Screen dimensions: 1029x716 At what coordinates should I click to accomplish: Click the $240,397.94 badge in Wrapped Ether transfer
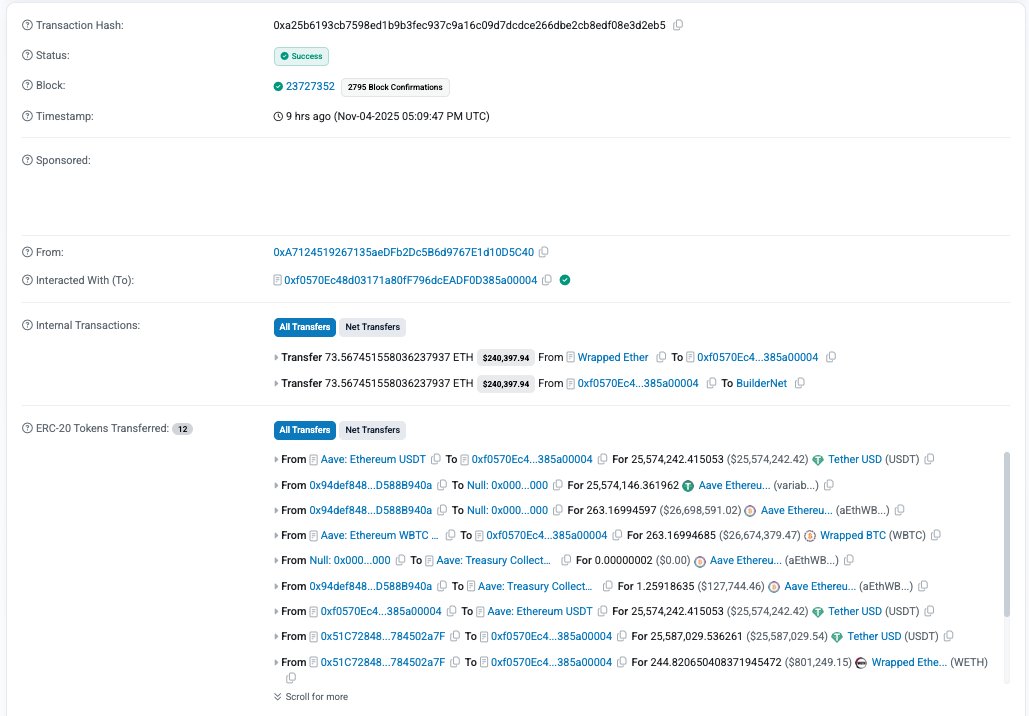coord(505,358)
